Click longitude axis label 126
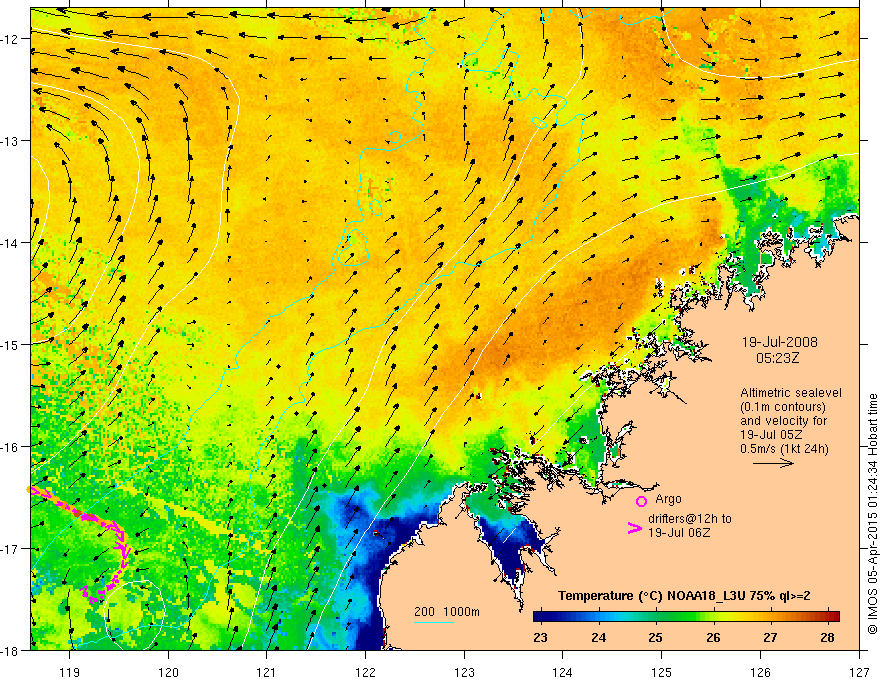 pyautogui.click(x=760, y=672)
